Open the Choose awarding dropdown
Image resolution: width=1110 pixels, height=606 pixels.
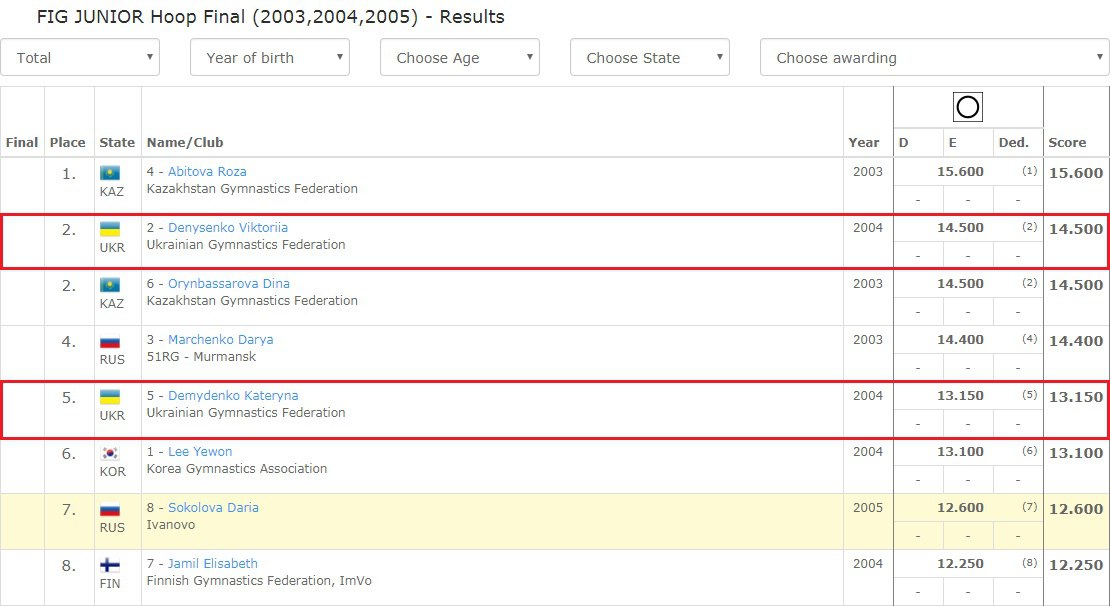(934, 58)
